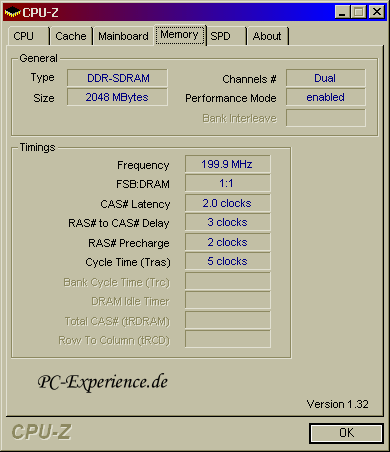Screen dimensions: 390x452
Task: Click the DDR-SDRAM type field
Action: (x=117, y=78)
